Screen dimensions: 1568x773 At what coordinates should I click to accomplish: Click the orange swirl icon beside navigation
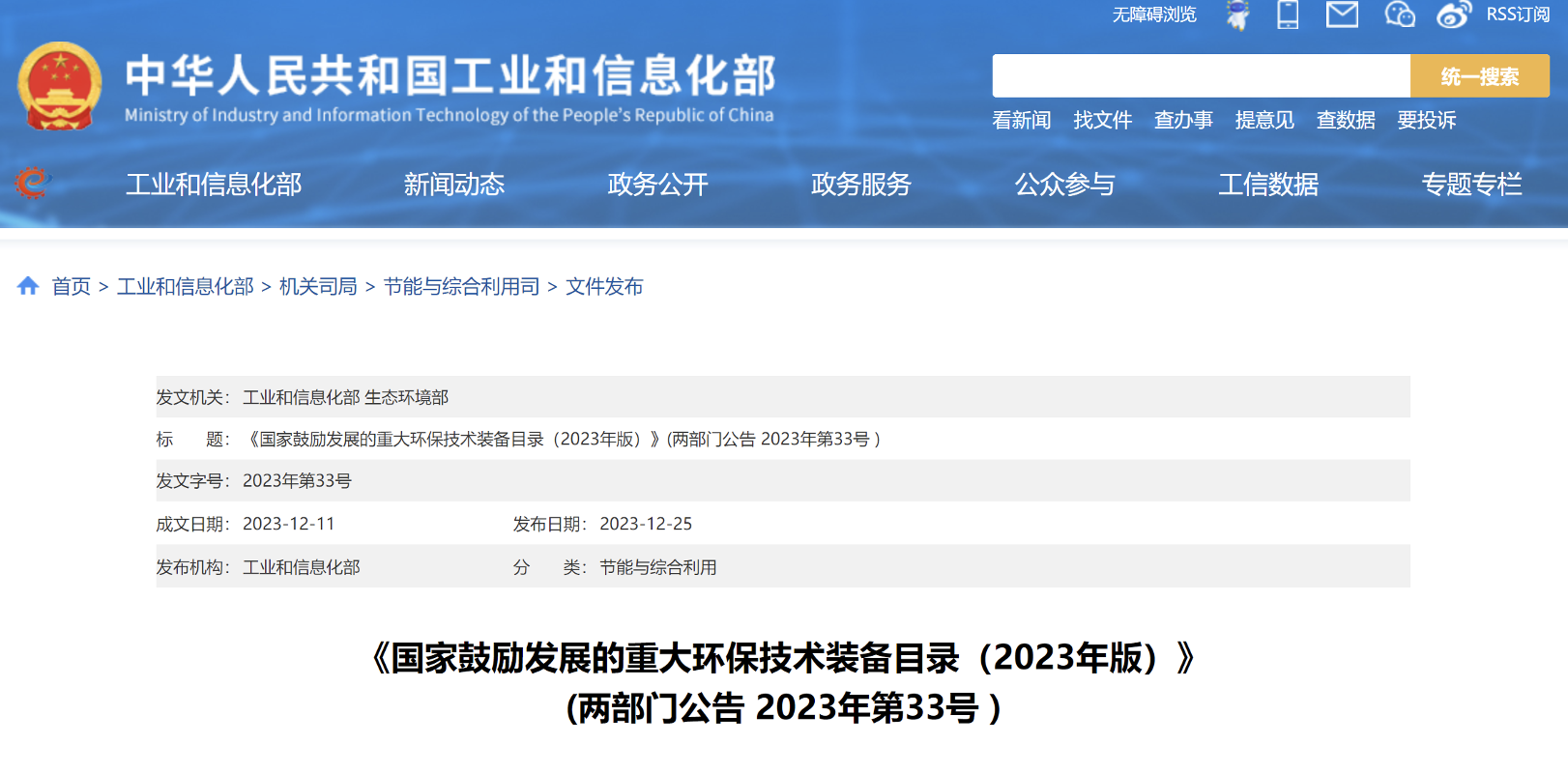(x=32, y=183)
